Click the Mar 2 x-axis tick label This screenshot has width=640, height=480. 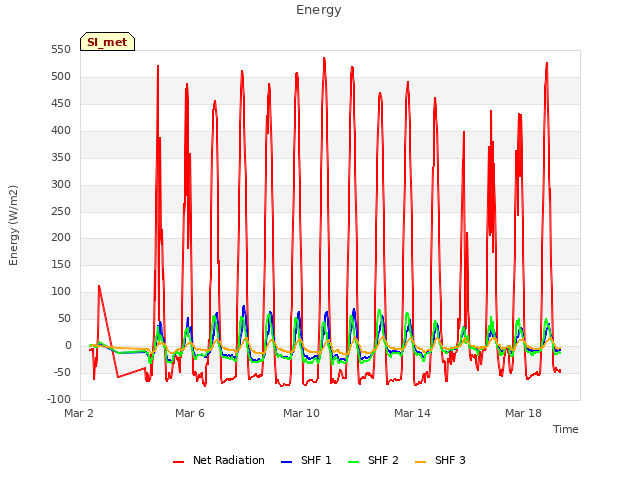tap(79, 413)
